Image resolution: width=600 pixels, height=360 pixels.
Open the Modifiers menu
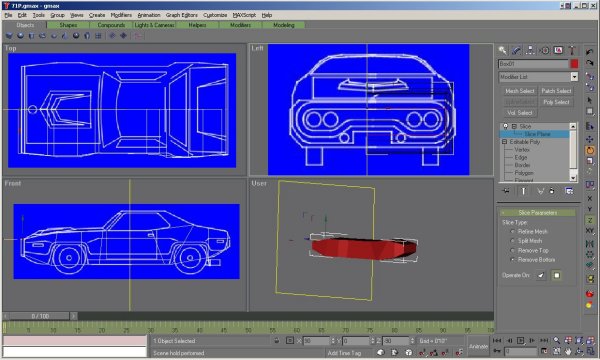(x=121, y=15)
